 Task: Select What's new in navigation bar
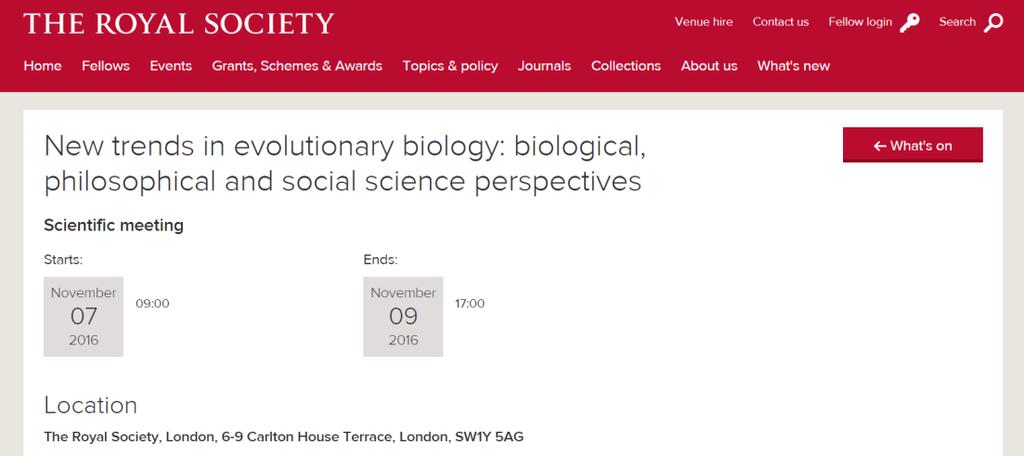point(793,66)
